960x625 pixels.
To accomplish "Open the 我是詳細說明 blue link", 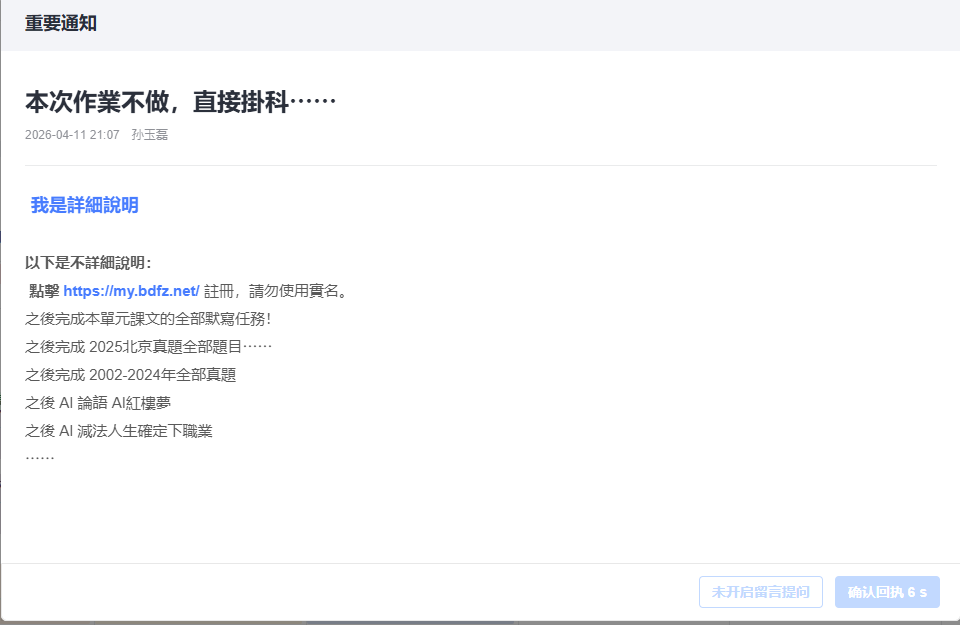I will pyautogui.click(x=84, y=205).
